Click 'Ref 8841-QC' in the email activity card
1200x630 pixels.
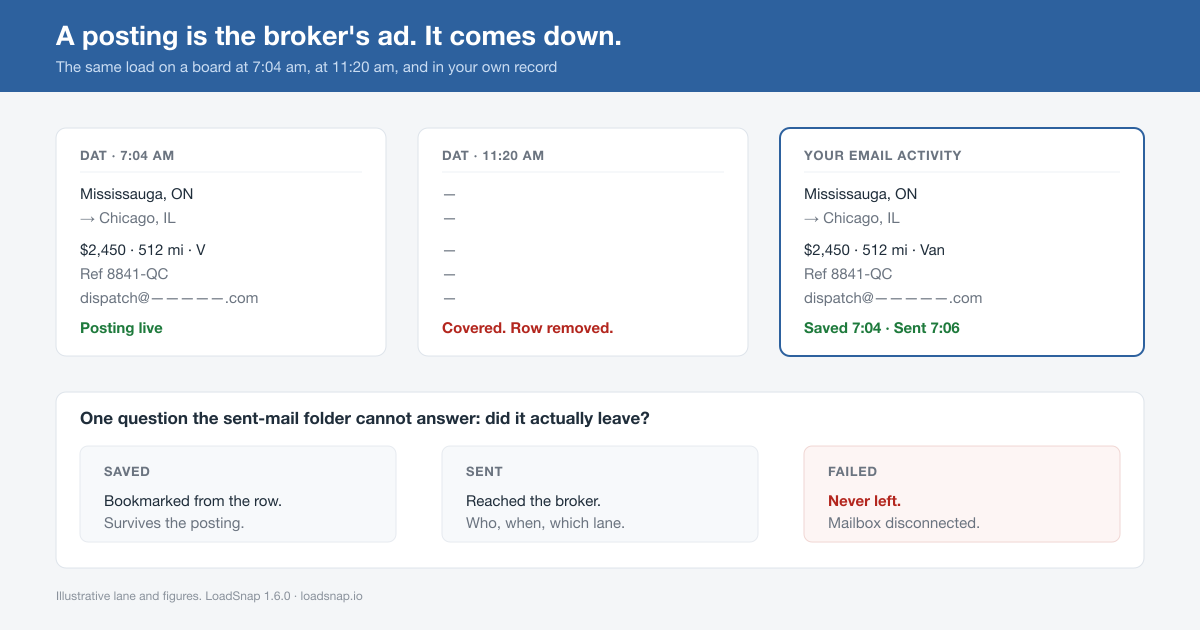point(848,274)
